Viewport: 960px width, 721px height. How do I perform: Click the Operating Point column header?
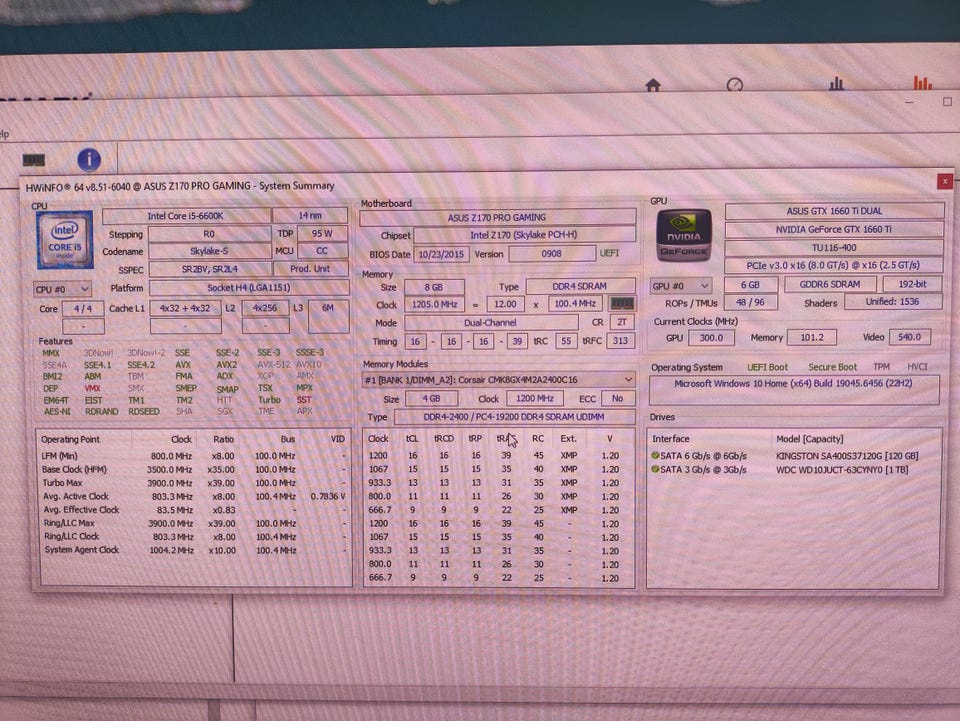coord(70,439)
